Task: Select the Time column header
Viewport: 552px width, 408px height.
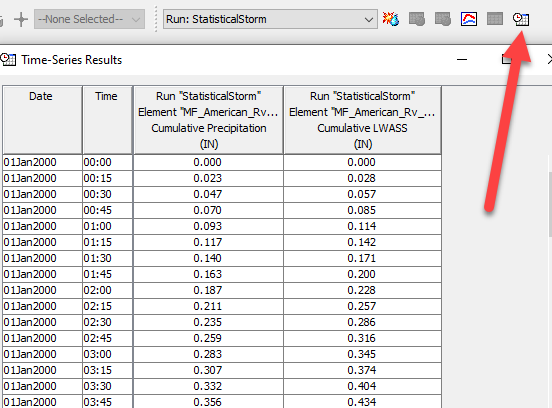Action: click(107, 120)
